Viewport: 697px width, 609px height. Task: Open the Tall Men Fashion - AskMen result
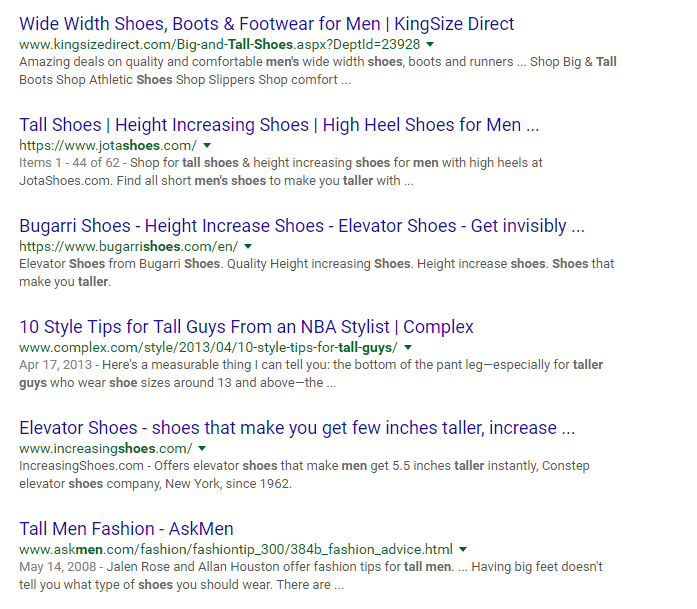[126, 529]
